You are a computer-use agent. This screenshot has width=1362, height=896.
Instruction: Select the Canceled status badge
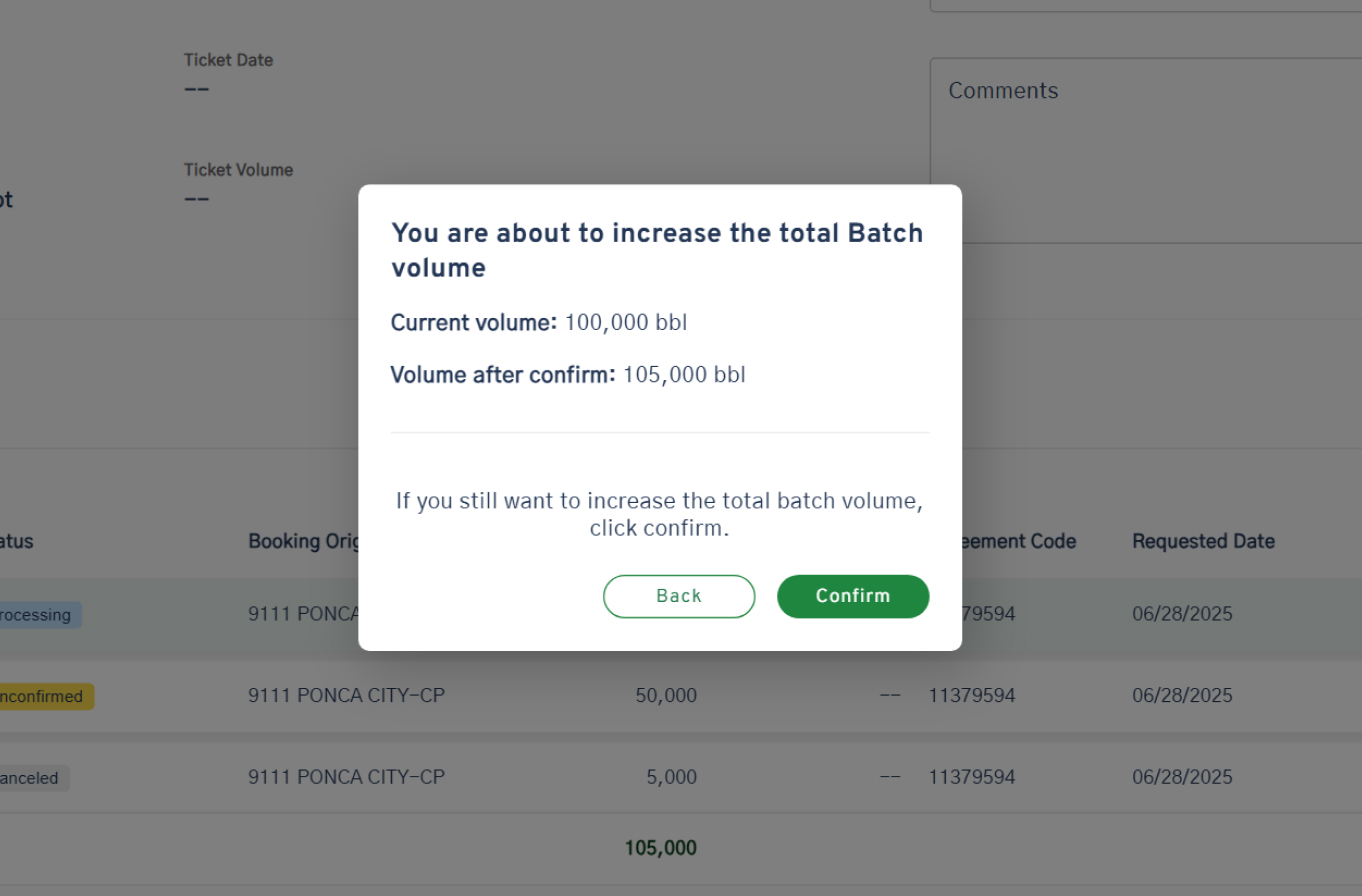(33, 778)
